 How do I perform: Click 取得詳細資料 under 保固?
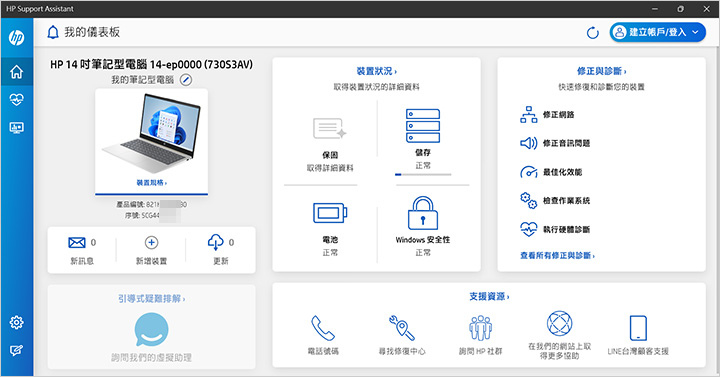[330, 169]
